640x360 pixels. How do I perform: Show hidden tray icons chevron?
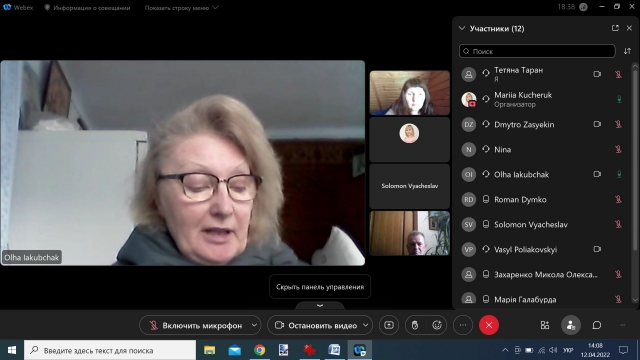(x=505, y=350)
